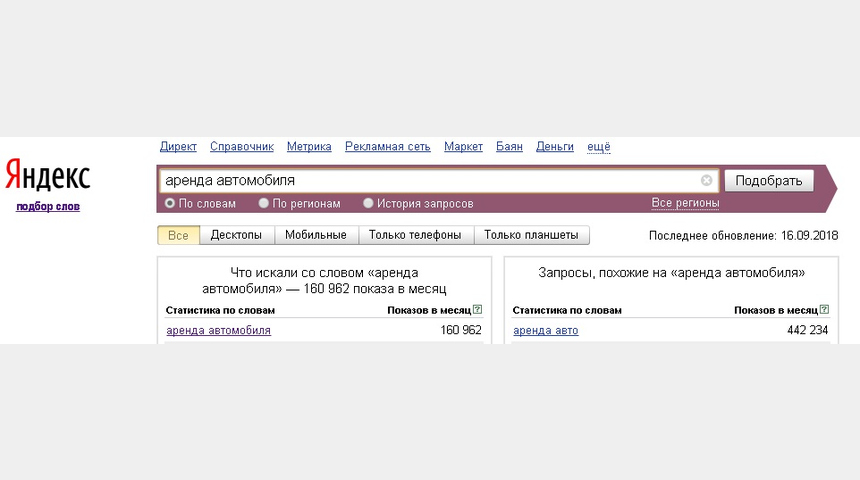860x480 pixels.
Task: Open the Маркет link
Action: click(463, 146)
